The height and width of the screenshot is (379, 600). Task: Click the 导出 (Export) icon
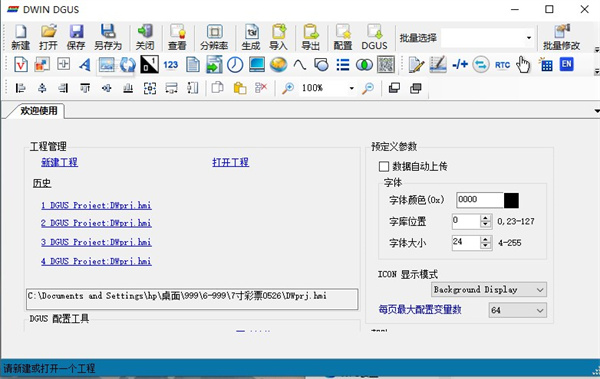(x=311, y=38)
